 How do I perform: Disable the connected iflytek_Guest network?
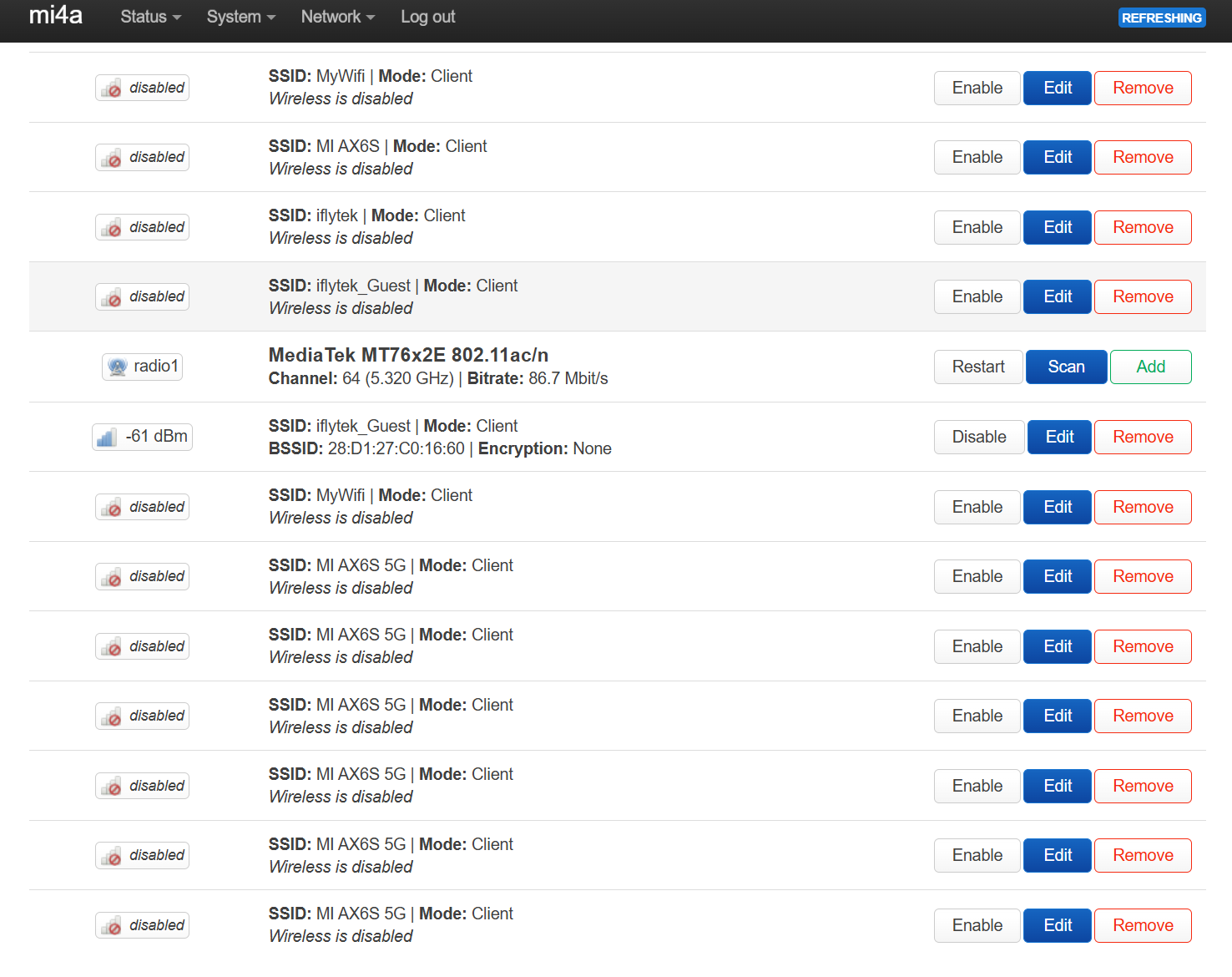point(978,437)
